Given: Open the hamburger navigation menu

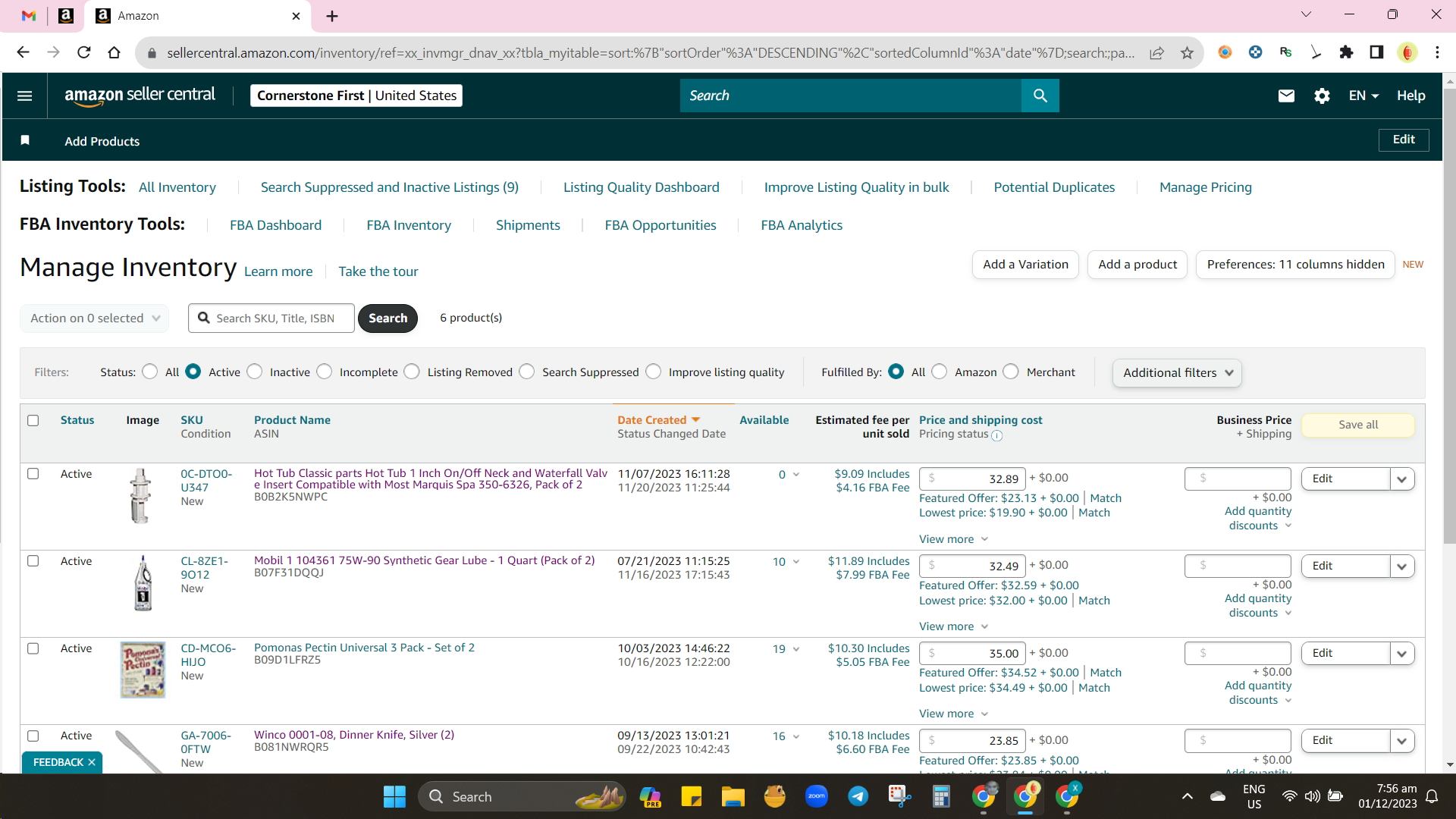Looking at the screenshot, I should (x=24, y=96).
